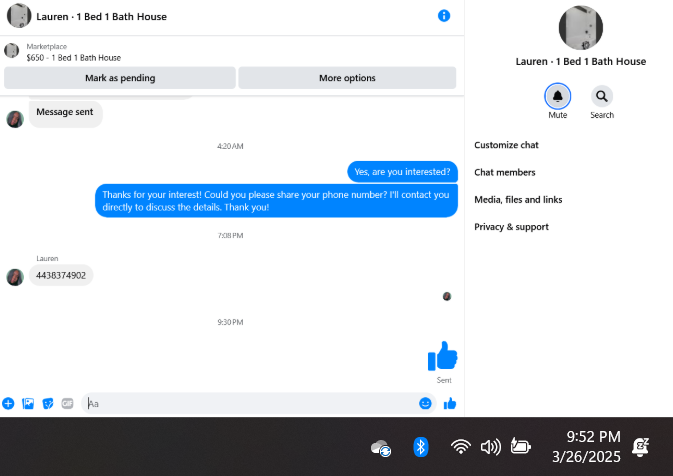This screenshot has height=476, width=673.
Task: Expand the Customize chat section
Action: point(506,145)
